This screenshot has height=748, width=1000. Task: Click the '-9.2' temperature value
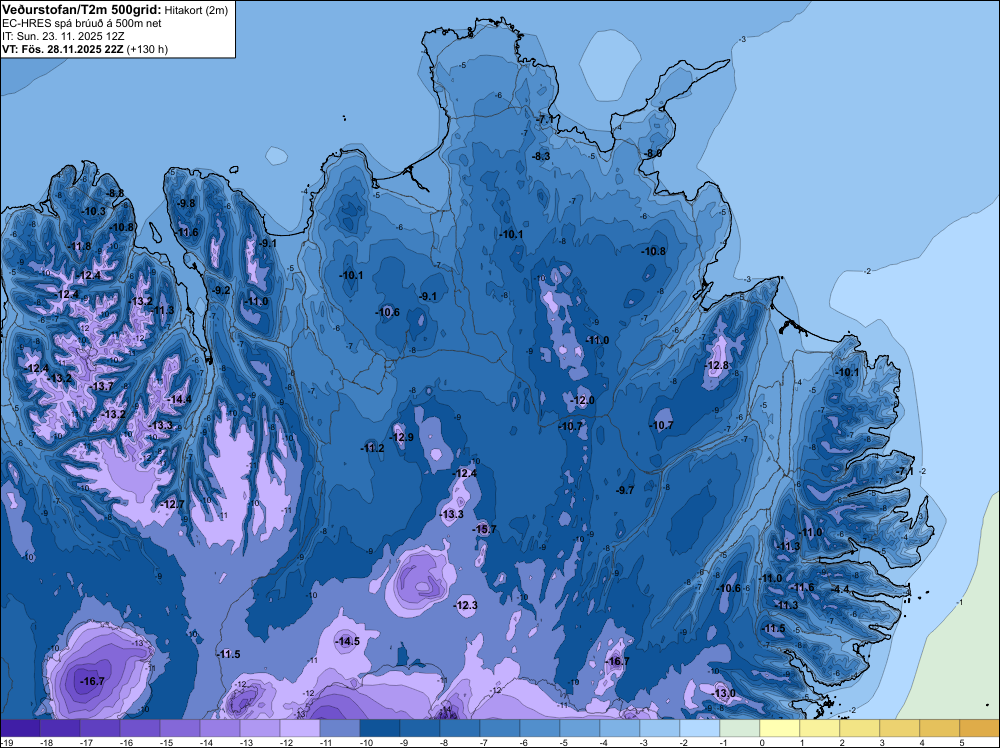tap(221, 290)
